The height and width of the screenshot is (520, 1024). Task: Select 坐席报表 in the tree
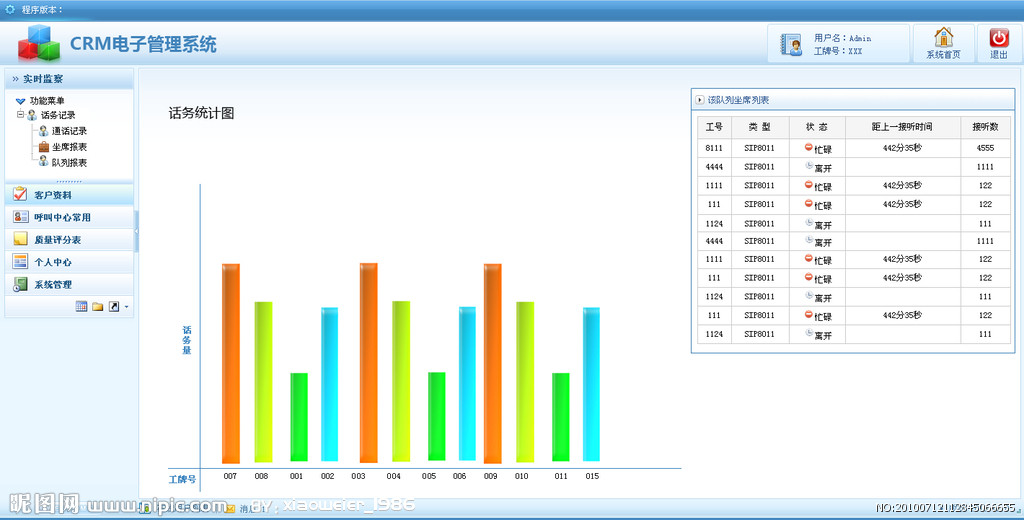pos(69,147)
